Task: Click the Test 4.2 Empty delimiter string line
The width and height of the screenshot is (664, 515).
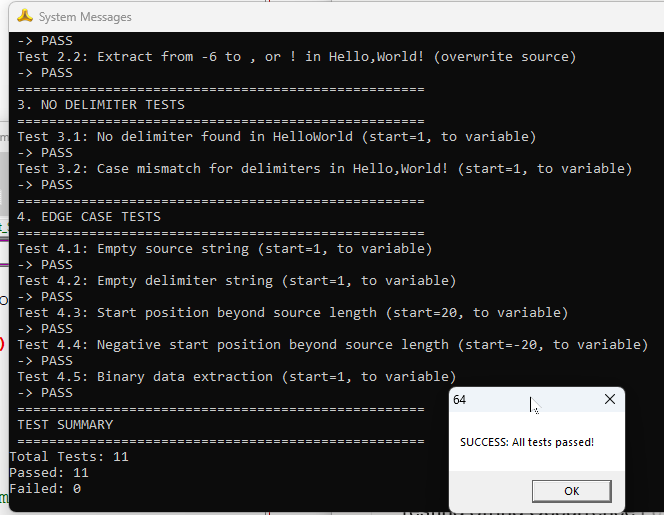Action: 236,281
